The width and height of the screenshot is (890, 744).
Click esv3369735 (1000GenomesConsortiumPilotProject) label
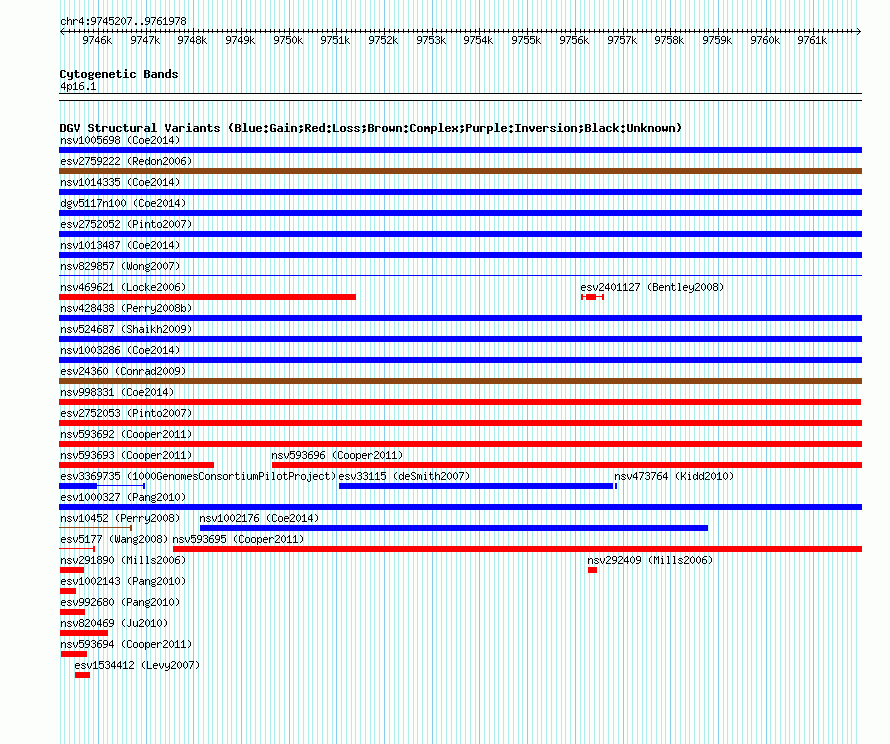point(198,476)
